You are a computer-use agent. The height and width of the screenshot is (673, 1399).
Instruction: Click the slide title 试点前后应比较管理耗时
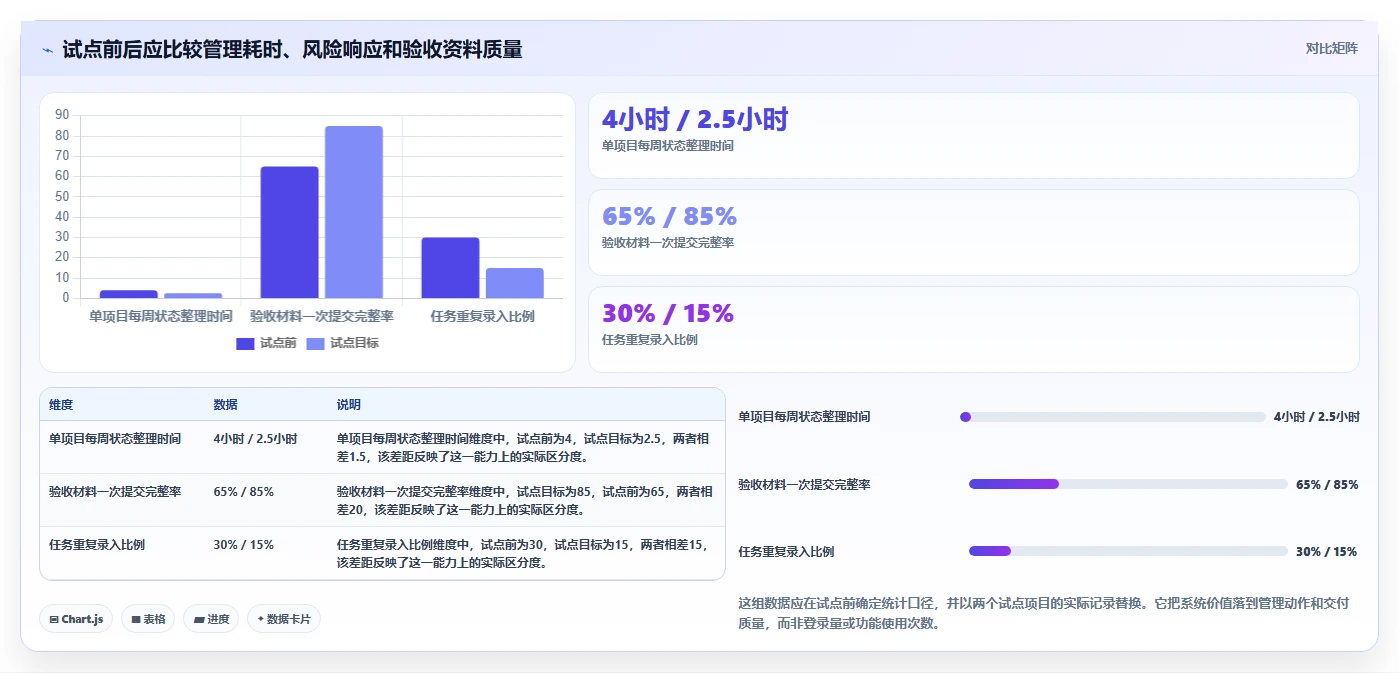tap(292, 49)
